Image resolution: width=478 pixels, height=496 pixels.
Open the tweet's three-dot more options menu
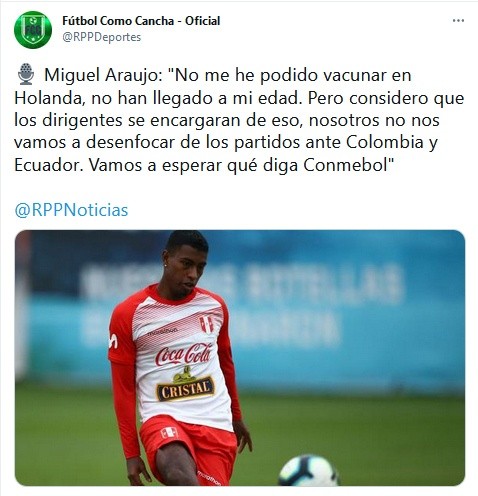click(458, 21)
